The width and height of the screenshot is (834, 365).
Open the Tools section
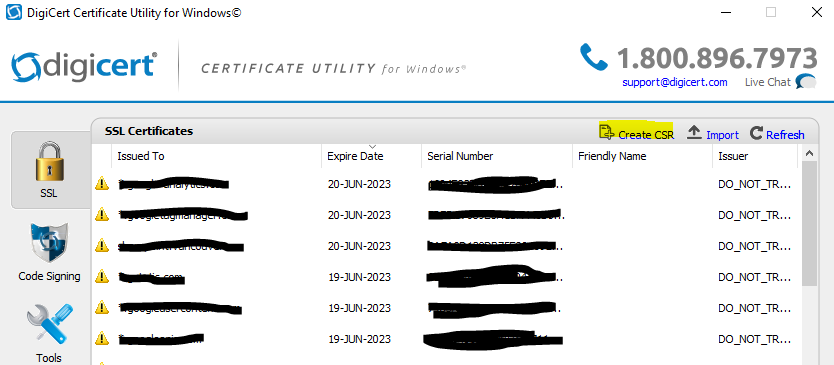click(48, 333)
